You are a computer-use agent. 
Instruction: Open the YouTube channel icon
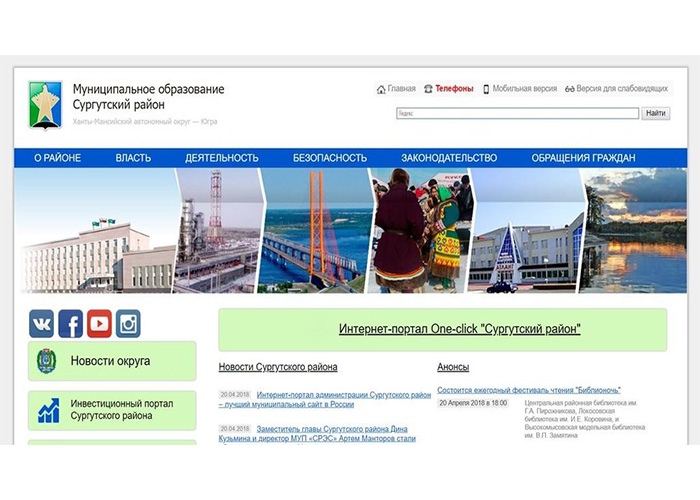99,324
